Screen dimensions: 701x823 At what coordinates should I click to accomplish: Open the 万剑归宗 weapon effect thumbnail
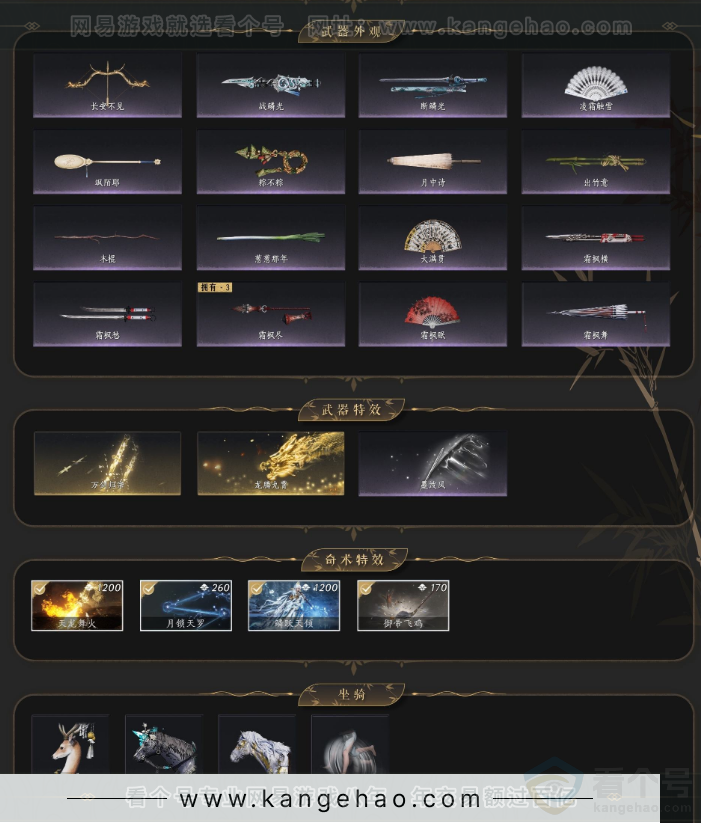[108, 463]
